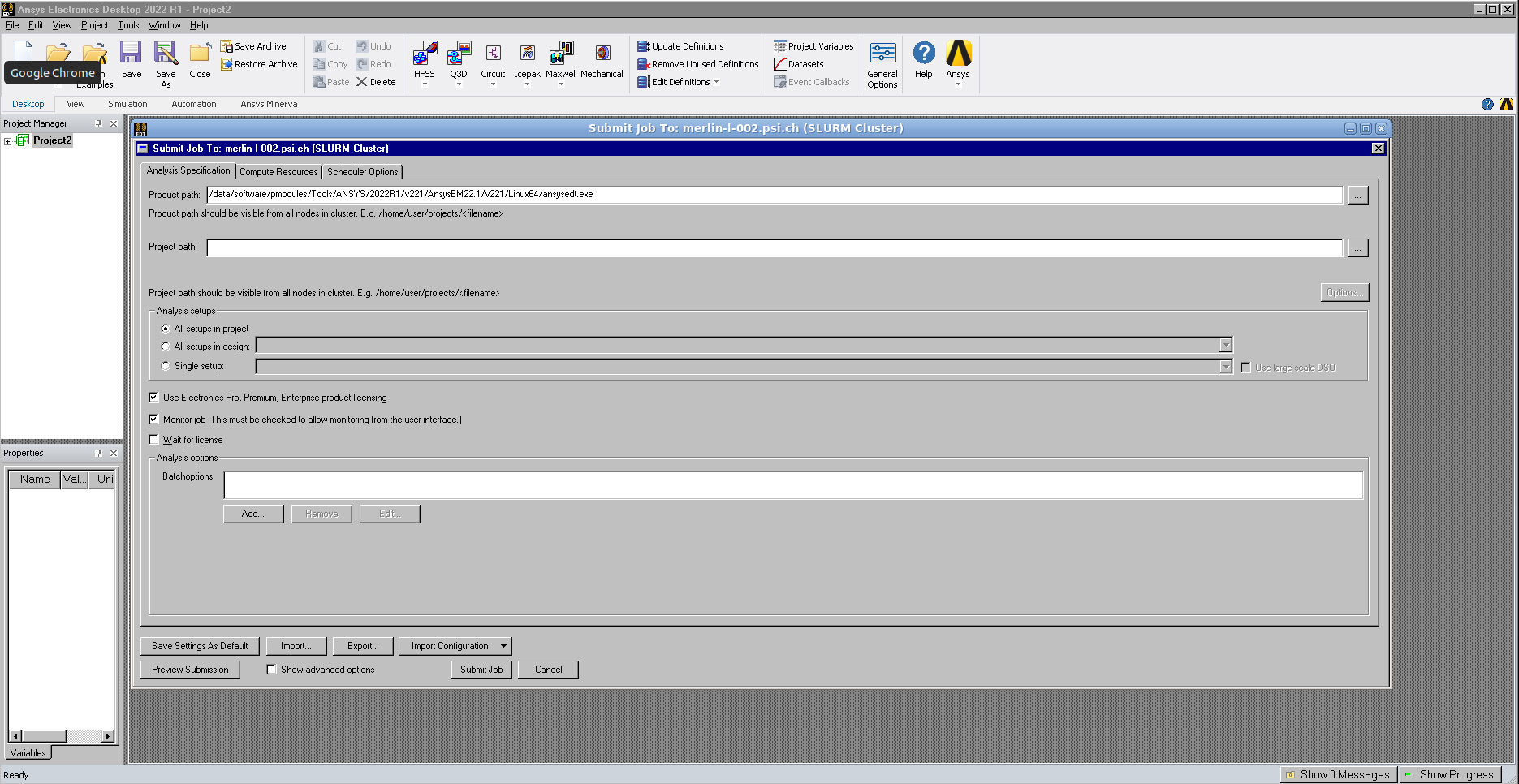Select the Icepak design icon
Image resolution: width=1519 pixels, height=784 pixels.
pos(527,54)
